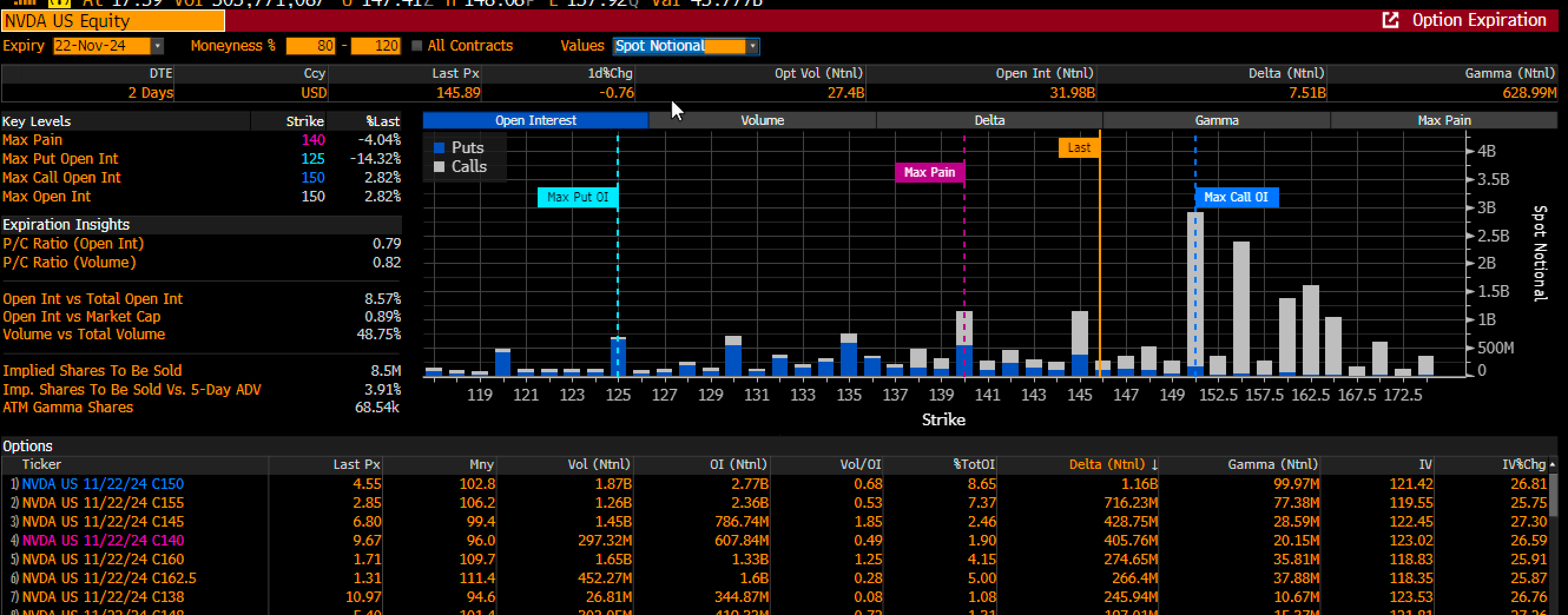Toggle the All Contracts checkbox
Image resolution: width=1568 pixels, height=615 pixels.
pos(417,45)
